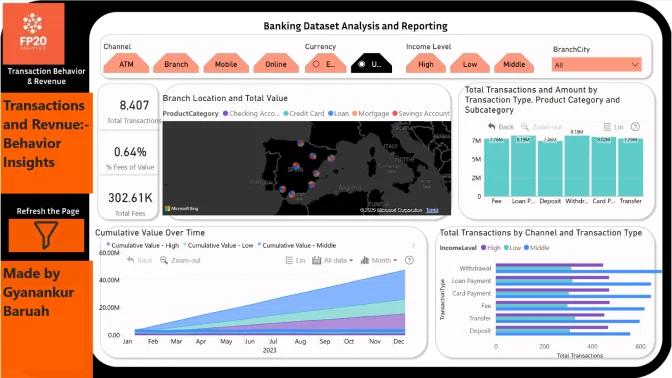
Task: Expand the All data dropdown
Action: click(x=333, y=260)
